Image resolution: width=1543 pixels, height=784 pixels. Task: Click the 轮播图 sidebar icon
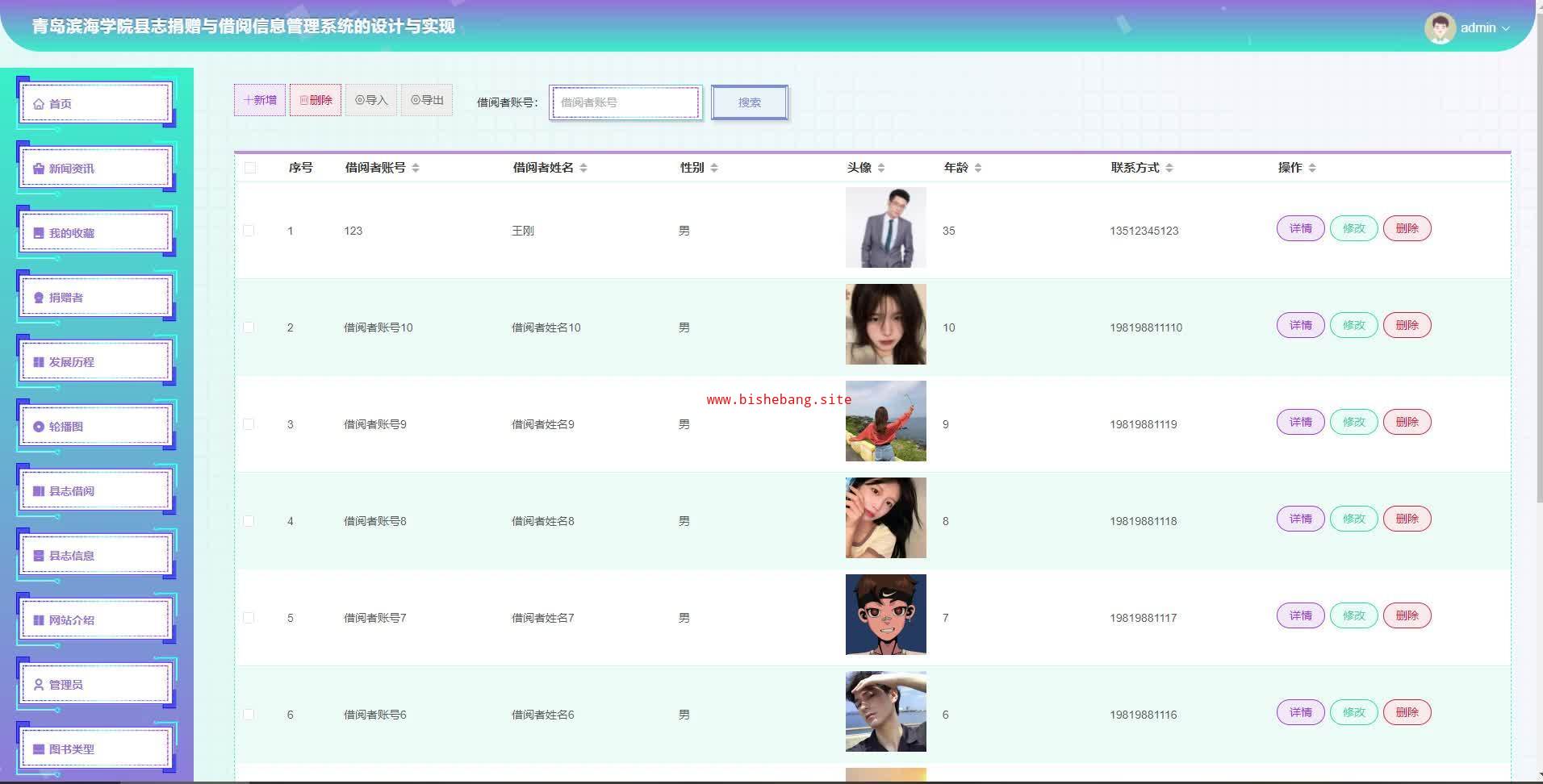point(38,427)
